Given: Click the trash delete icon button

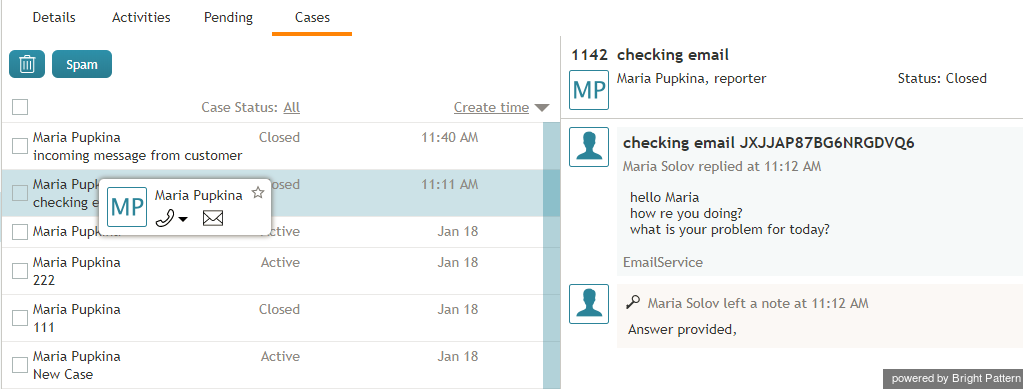Looking at the screenshot, I should [27, 64].
